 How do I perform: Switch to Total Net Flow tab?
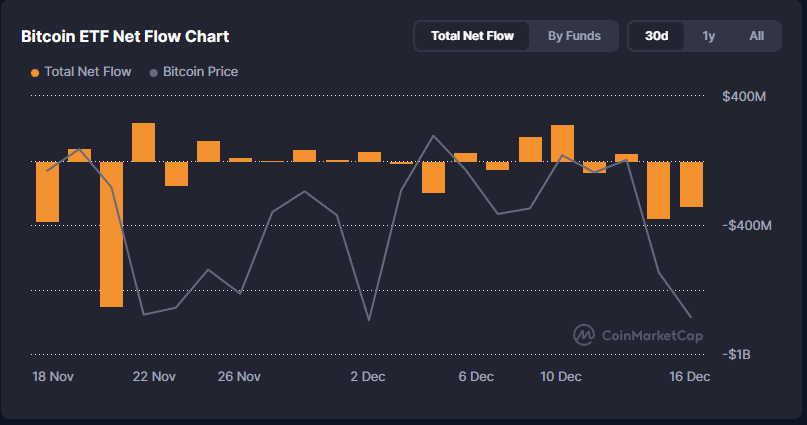coord(472,36)
